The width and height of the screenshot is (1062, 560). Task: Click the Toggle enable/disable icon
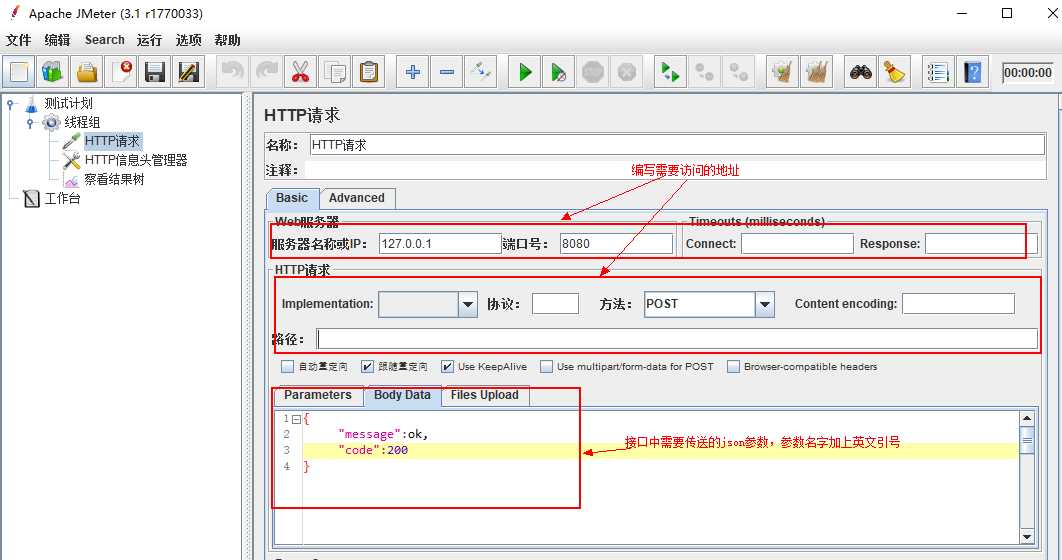480,72
